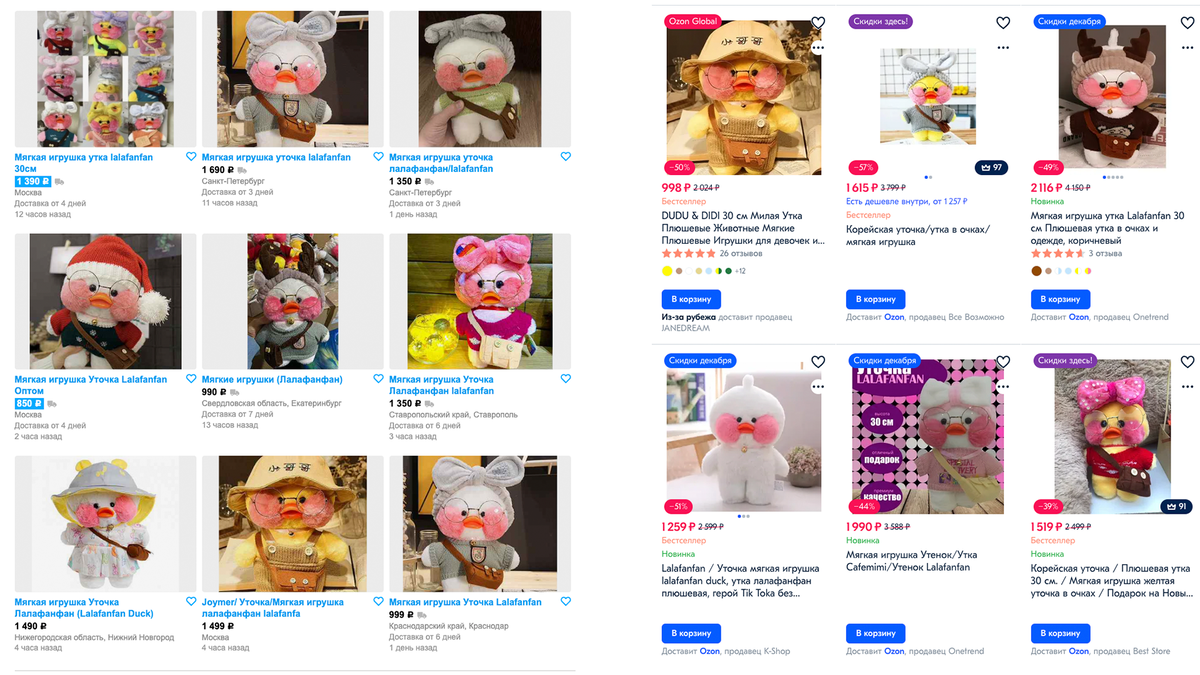Open three-dots menu on 1615 ₽ Korean duck
The width and height of the screenshot is (1200, 675).
[1003, 47]
